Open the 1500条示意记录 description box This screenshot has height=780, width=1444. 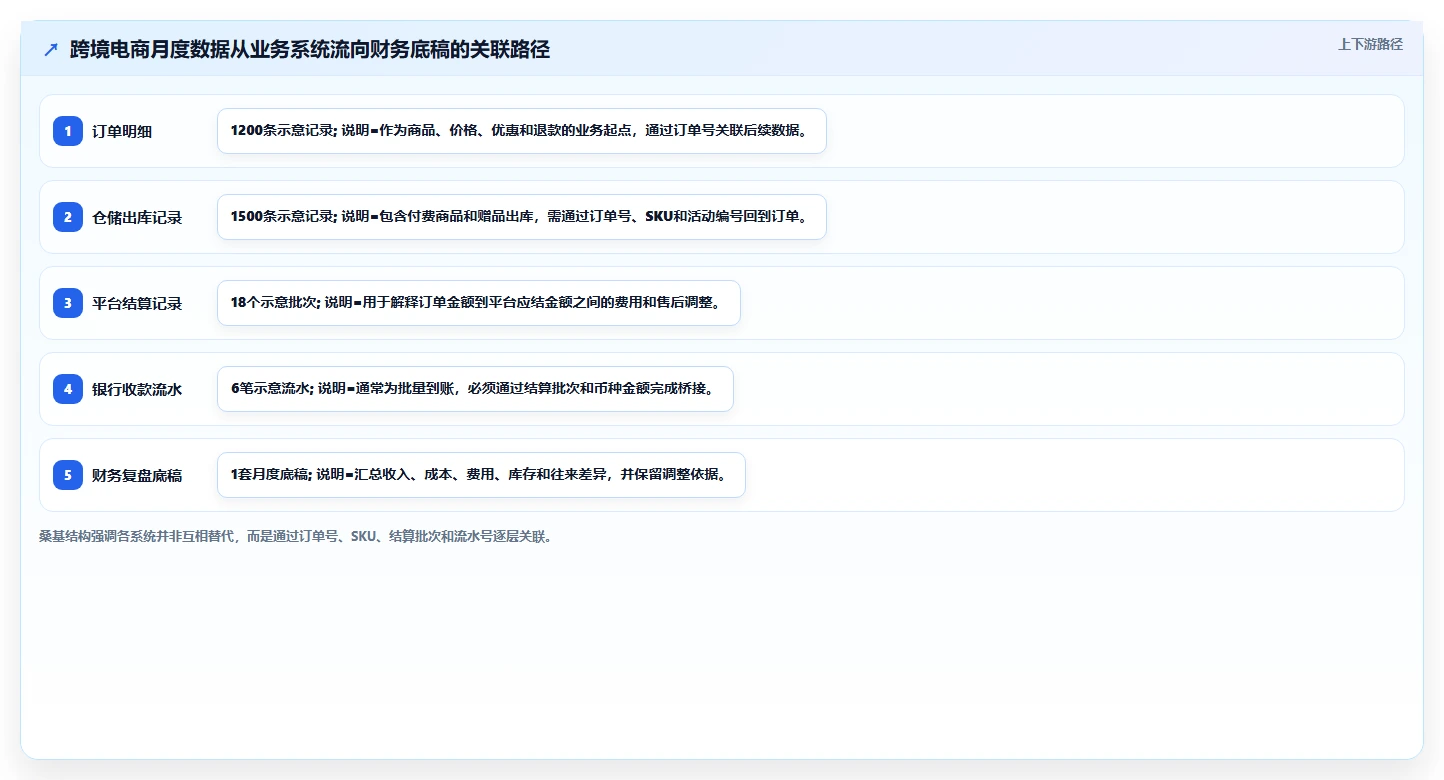[x=522, y=217]
